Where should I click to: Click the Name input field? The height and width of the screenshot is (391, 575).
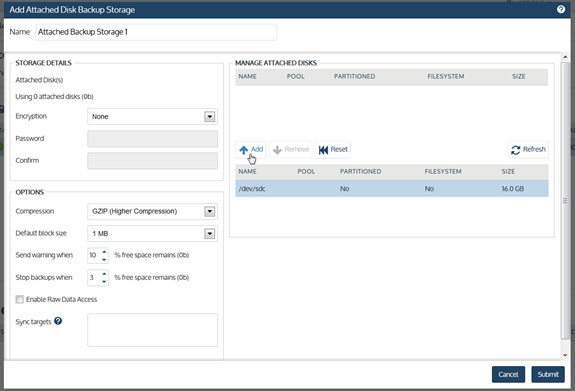click(156, 32)
